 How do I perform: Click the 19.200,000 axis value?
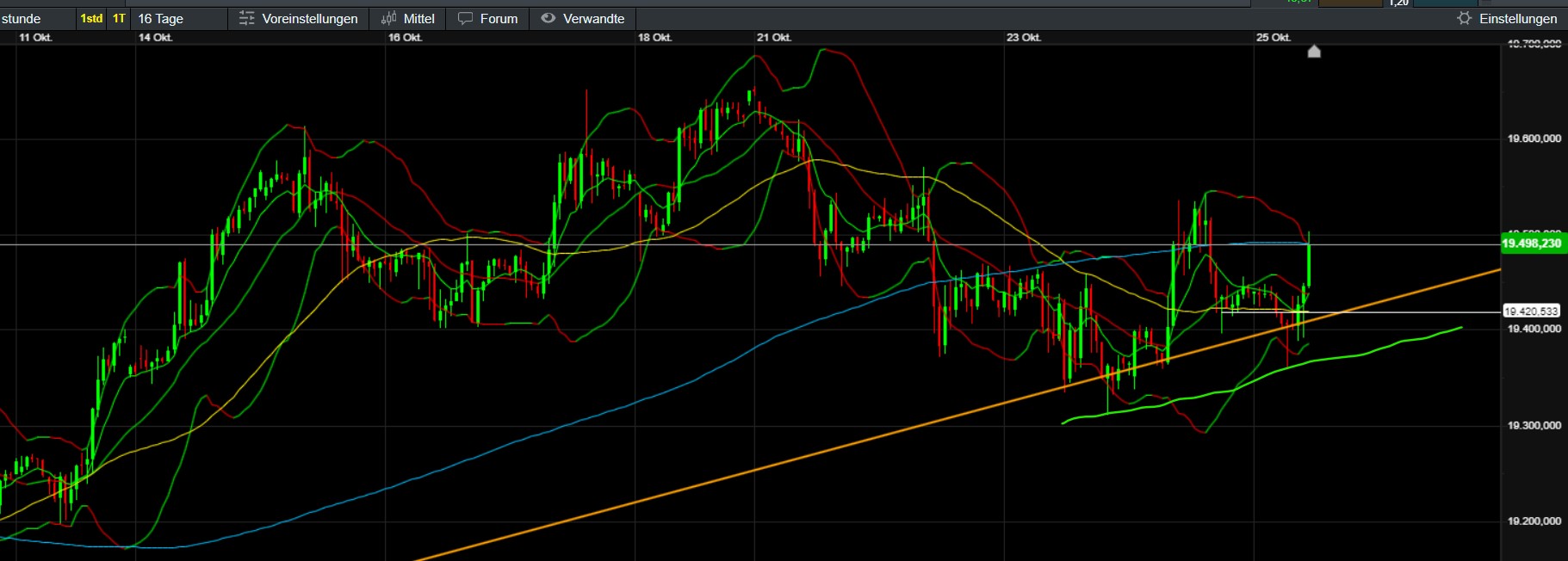[x=1534, y=521]
